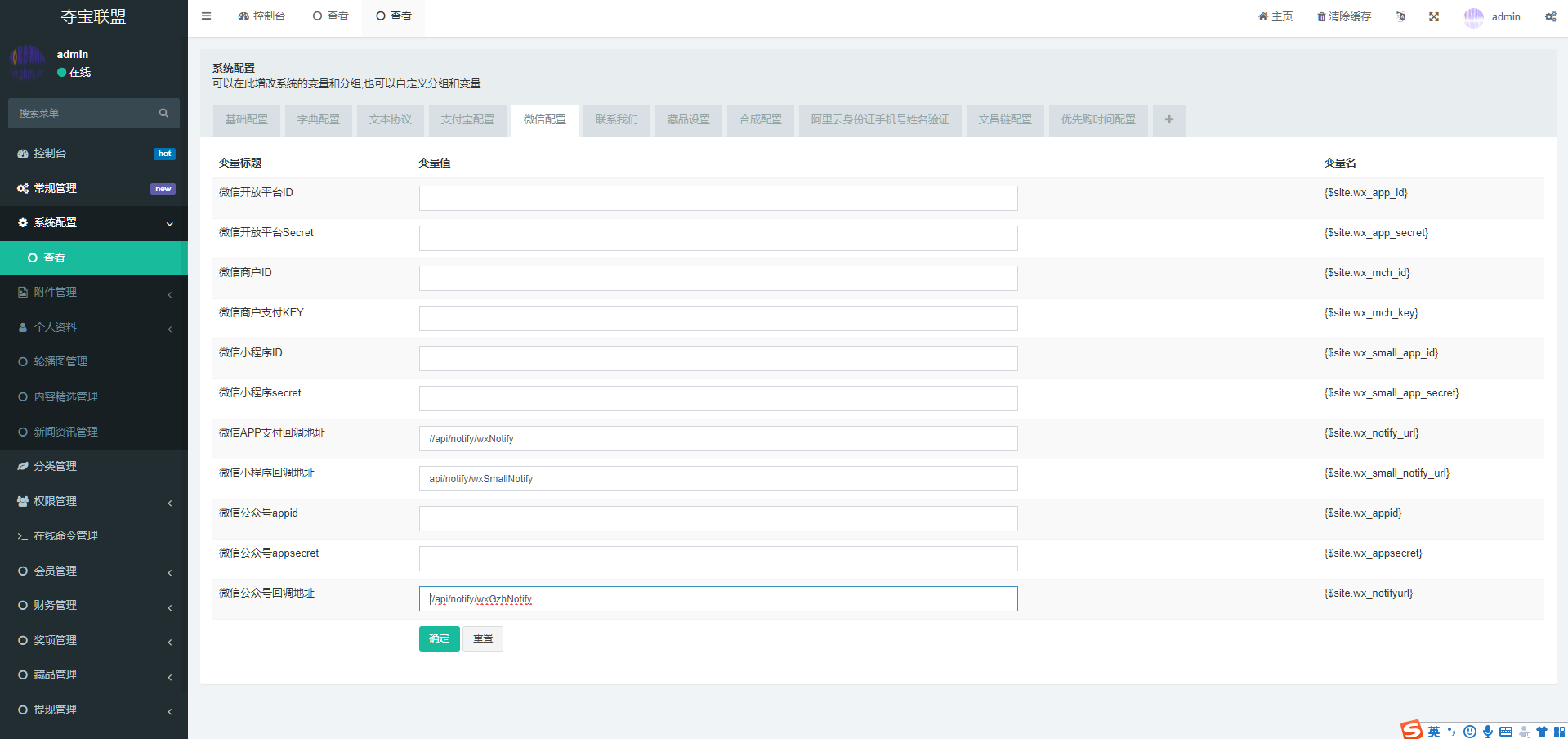
Task: Open settings gears icon at top right
Action: [x=1550, y=16]
